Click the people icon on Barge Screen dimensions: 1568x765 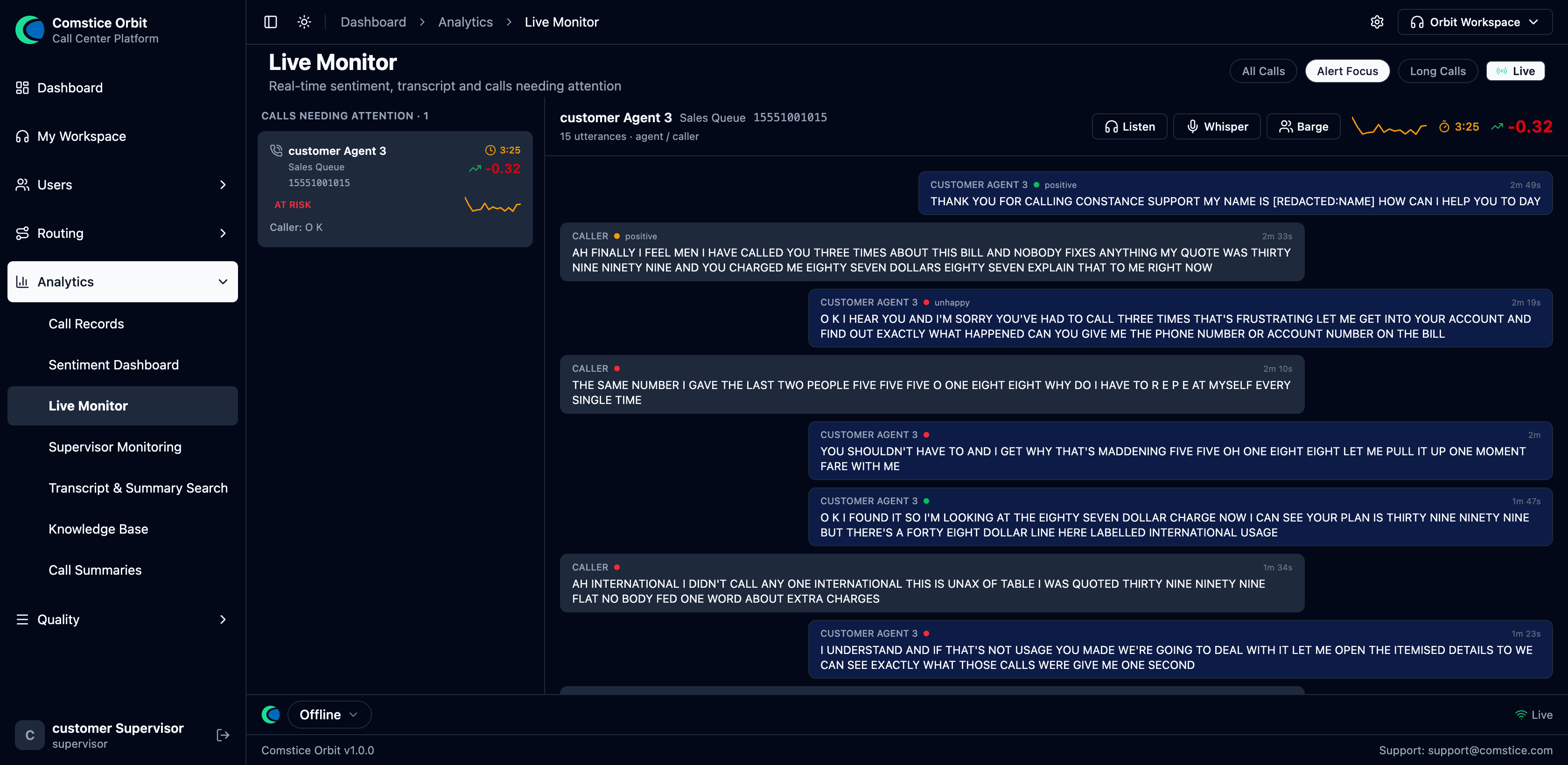tap(1286, 126)
